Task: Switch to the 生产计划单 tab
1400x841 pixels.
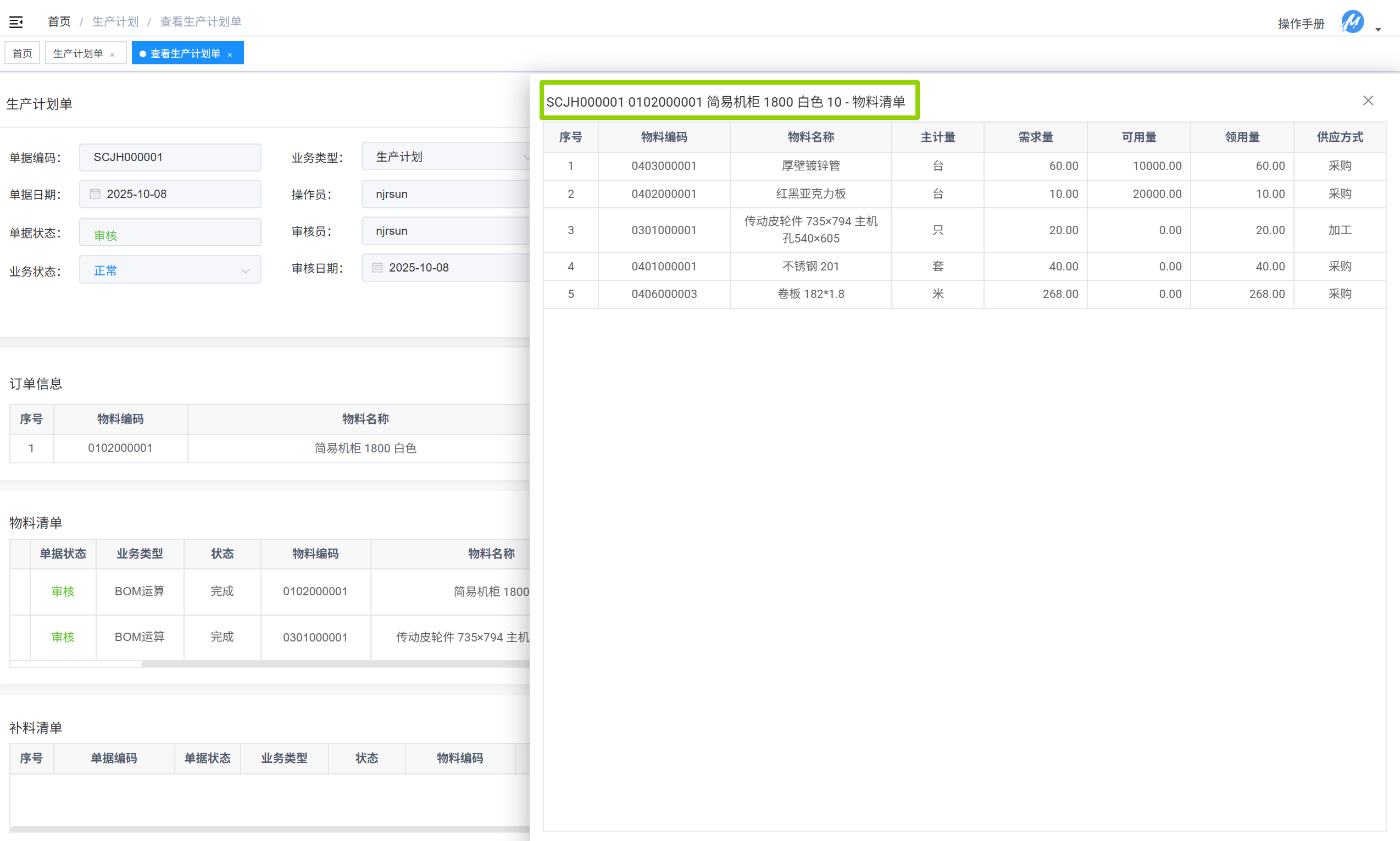Action: (x=78, y=53)
